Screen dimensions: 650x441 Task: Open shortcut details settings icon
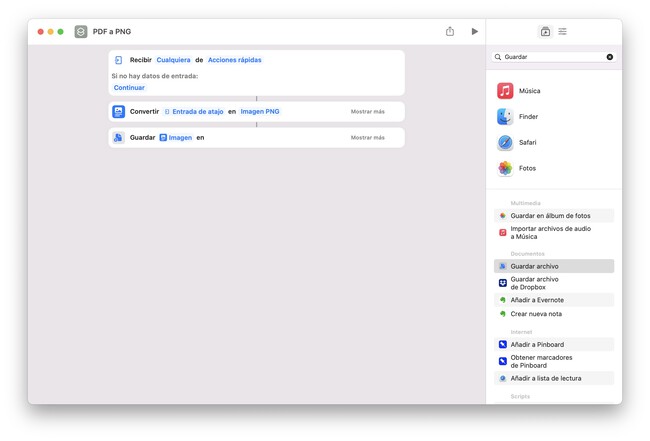[563, 32]
